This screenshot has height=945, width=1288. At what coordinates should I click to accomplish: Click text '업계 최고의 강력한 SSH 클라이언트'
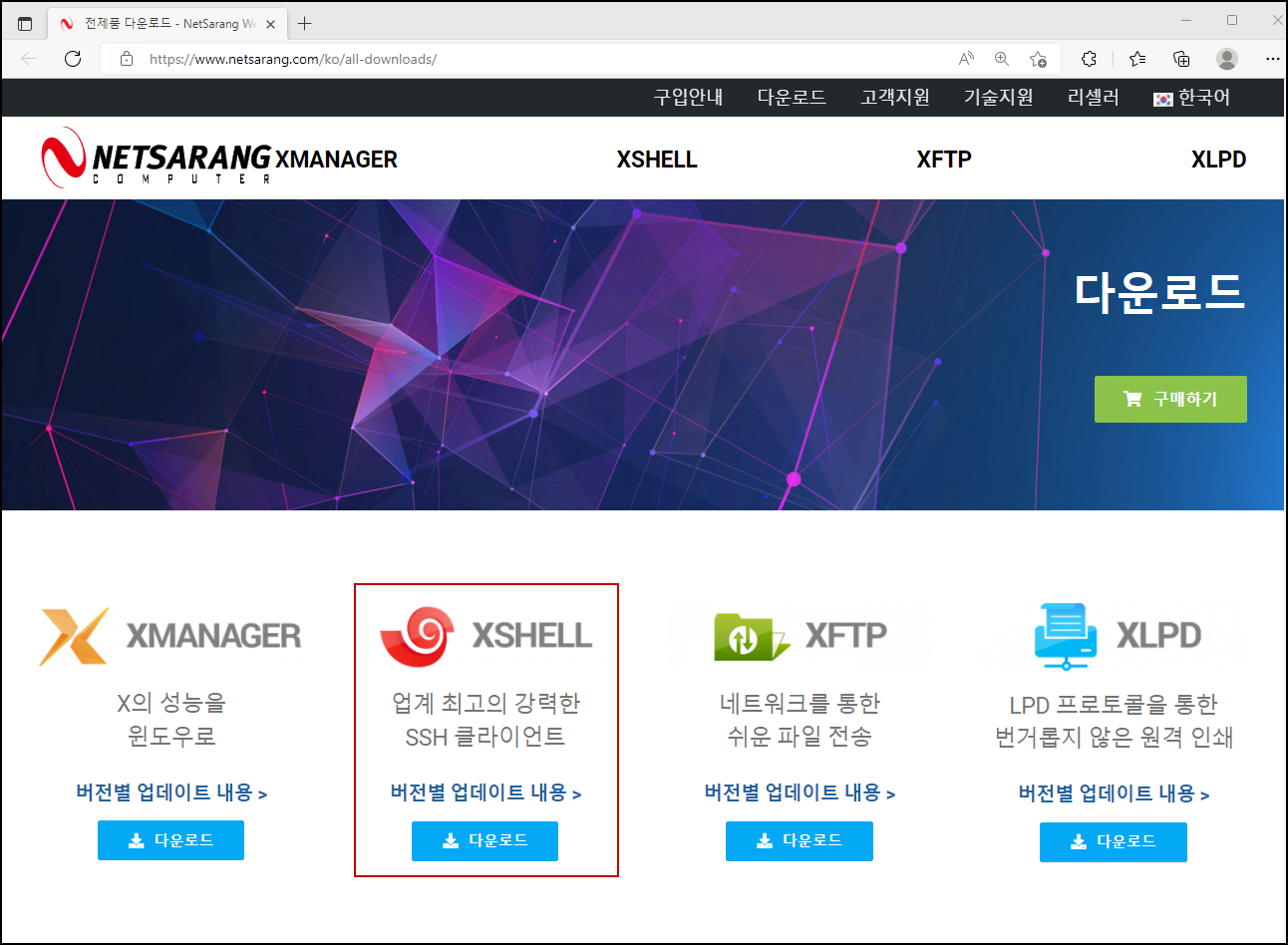pyautogui.click(x=485, y=720)
